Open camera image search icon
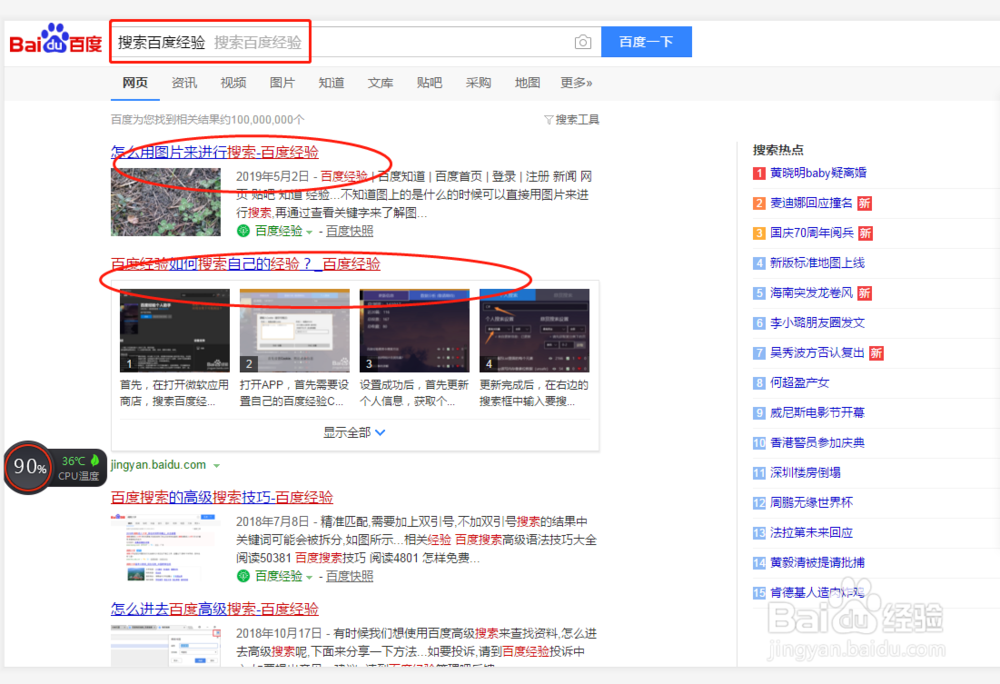Screen dimensions: 1000x684 pos(582,42)
